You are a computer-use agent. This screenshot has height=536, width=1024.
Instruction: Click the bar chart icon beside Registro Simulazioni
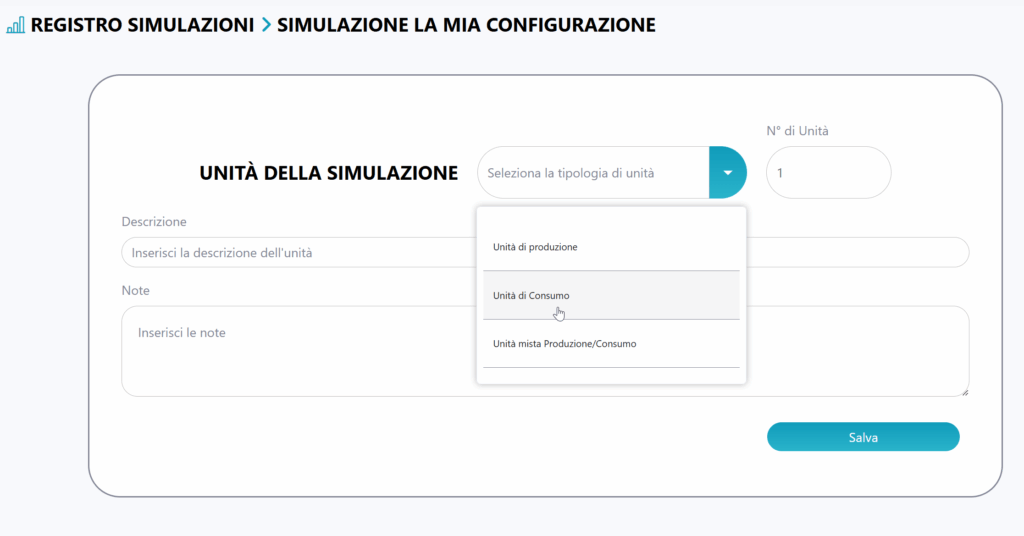(15, 25)
